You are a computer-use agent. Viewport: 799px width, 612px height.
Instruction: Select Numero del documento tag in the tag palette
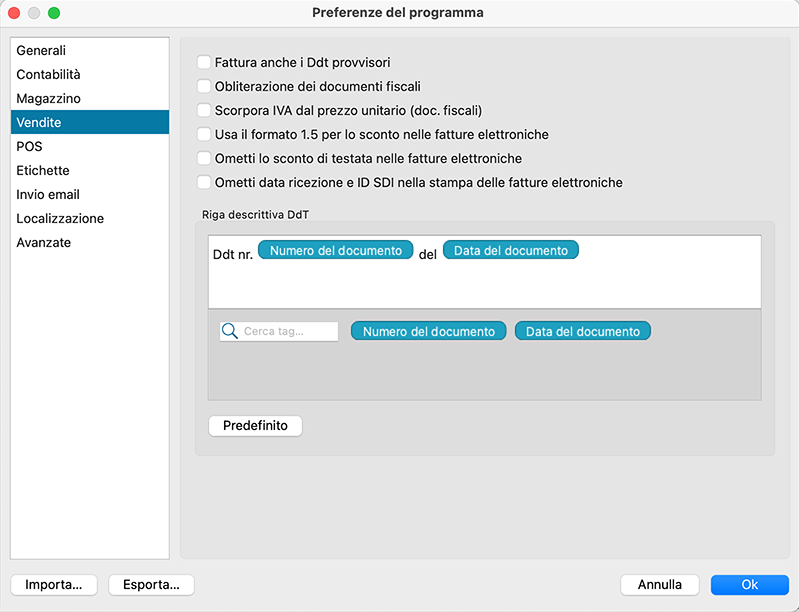(x=428, y=331)
